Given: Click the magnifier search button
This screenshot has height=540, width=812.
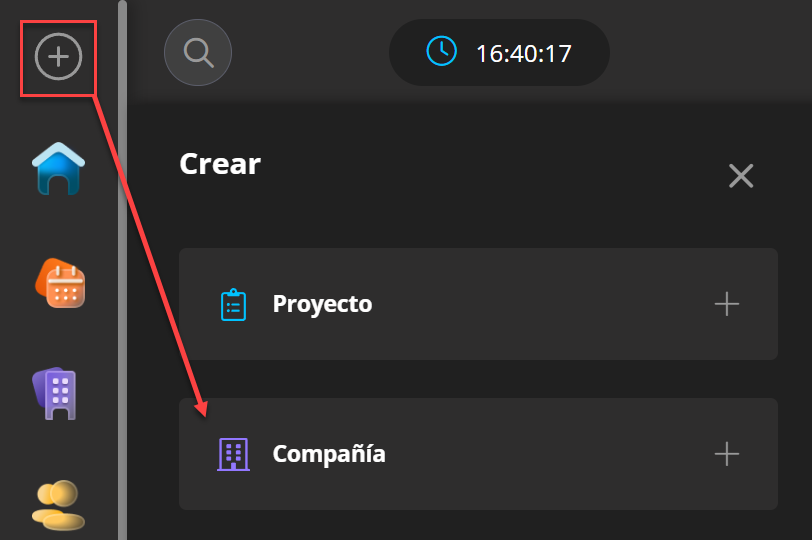Looking at the screenshot, I should point(198,53).
